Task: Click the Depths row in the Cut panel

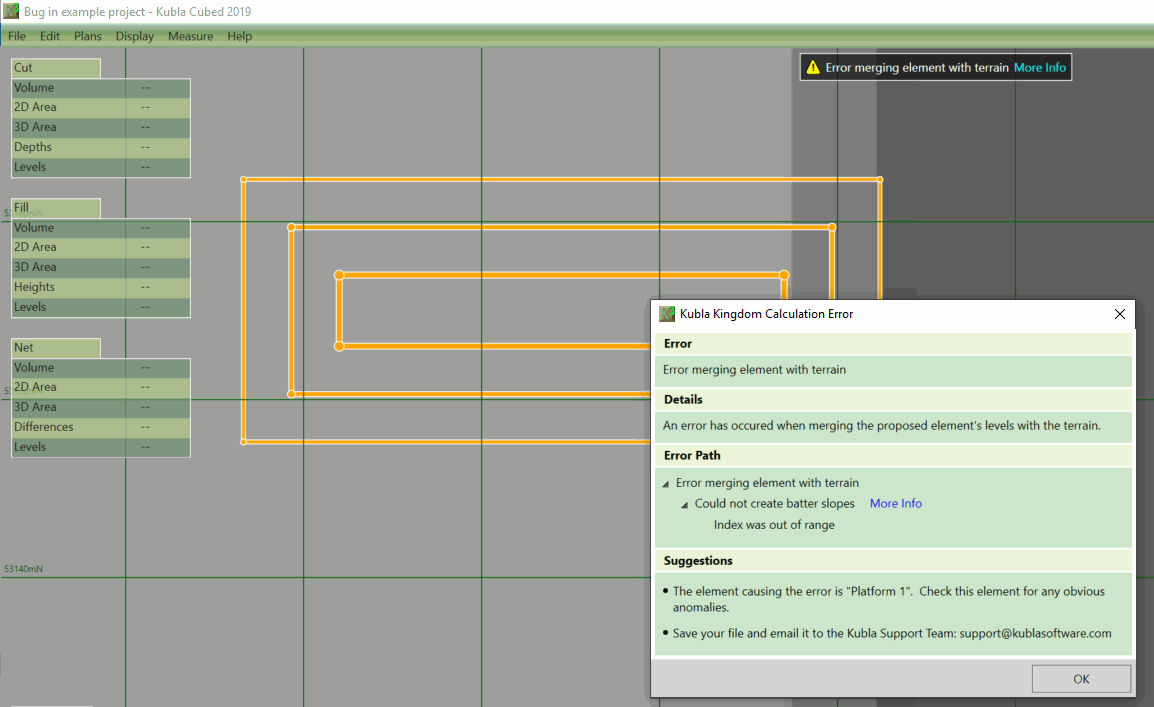Action: tap(100, 147)
